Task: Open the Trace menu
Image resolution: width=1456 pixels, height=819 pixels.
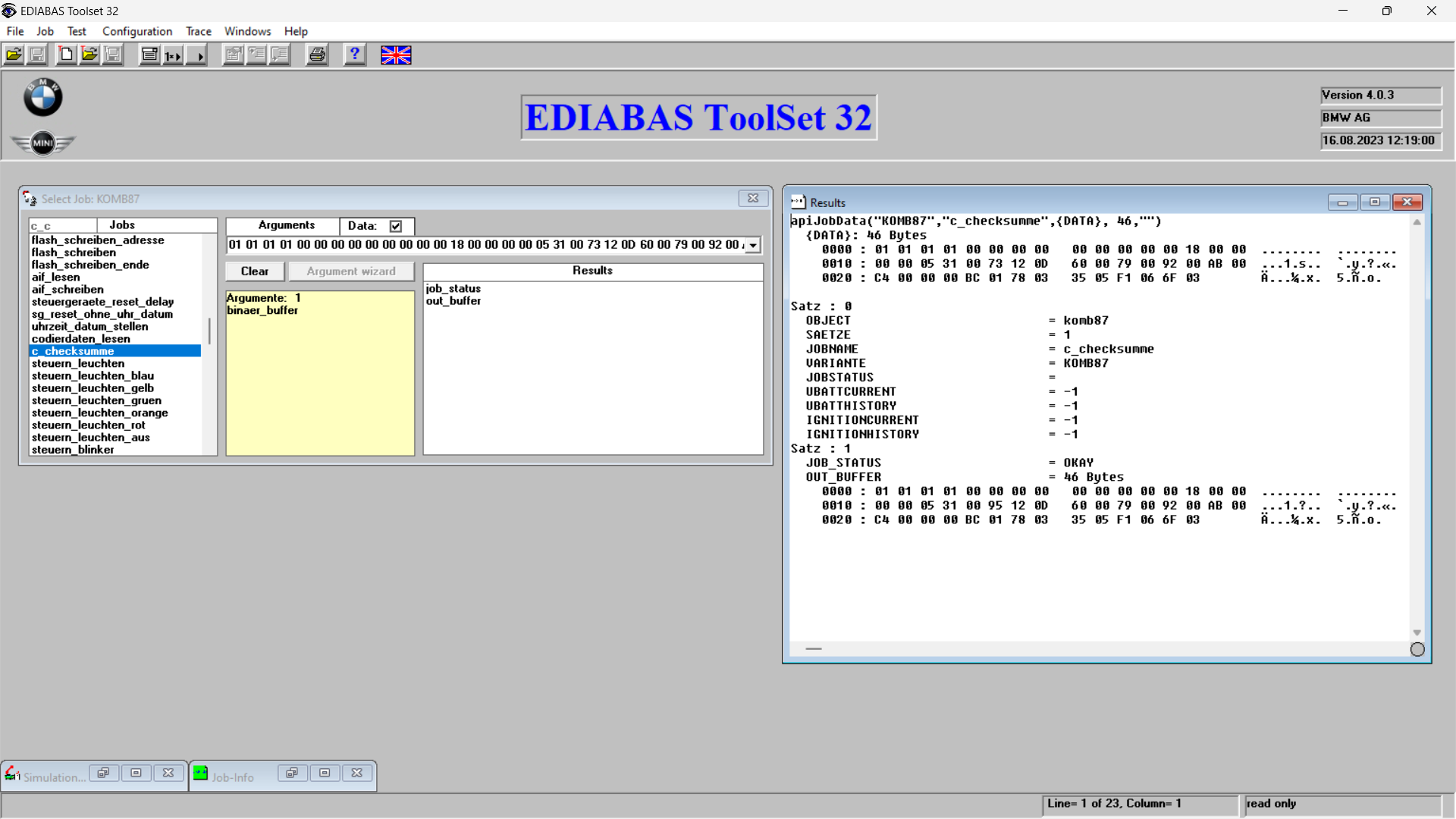Action: [x=199, y=31]
